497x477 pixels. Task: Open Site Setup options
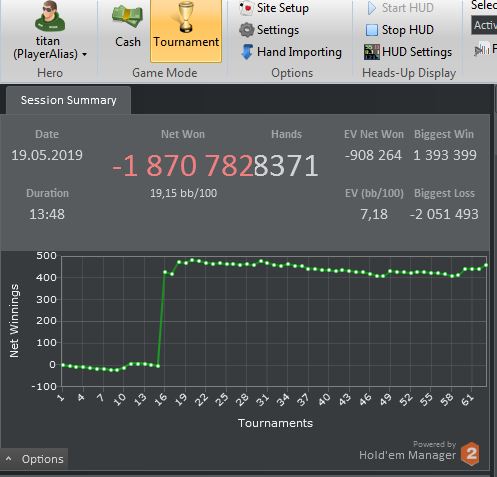pos(274,8)
